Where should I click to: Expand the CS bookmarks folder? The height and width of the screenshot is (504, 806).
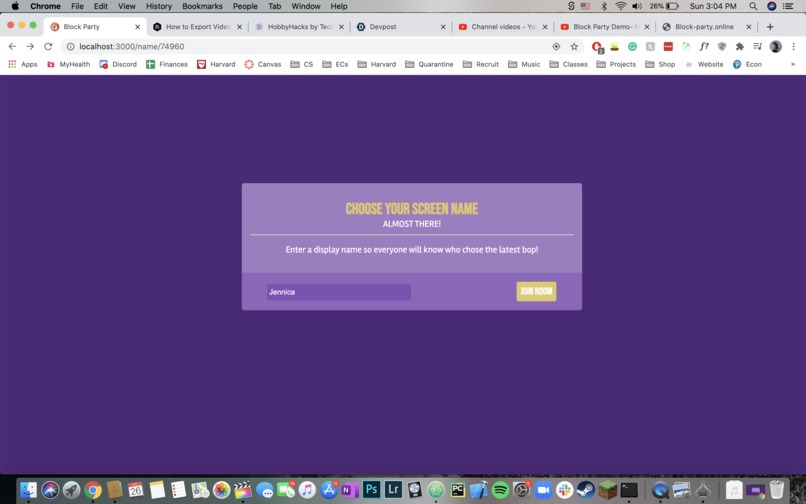pos(302,64)
